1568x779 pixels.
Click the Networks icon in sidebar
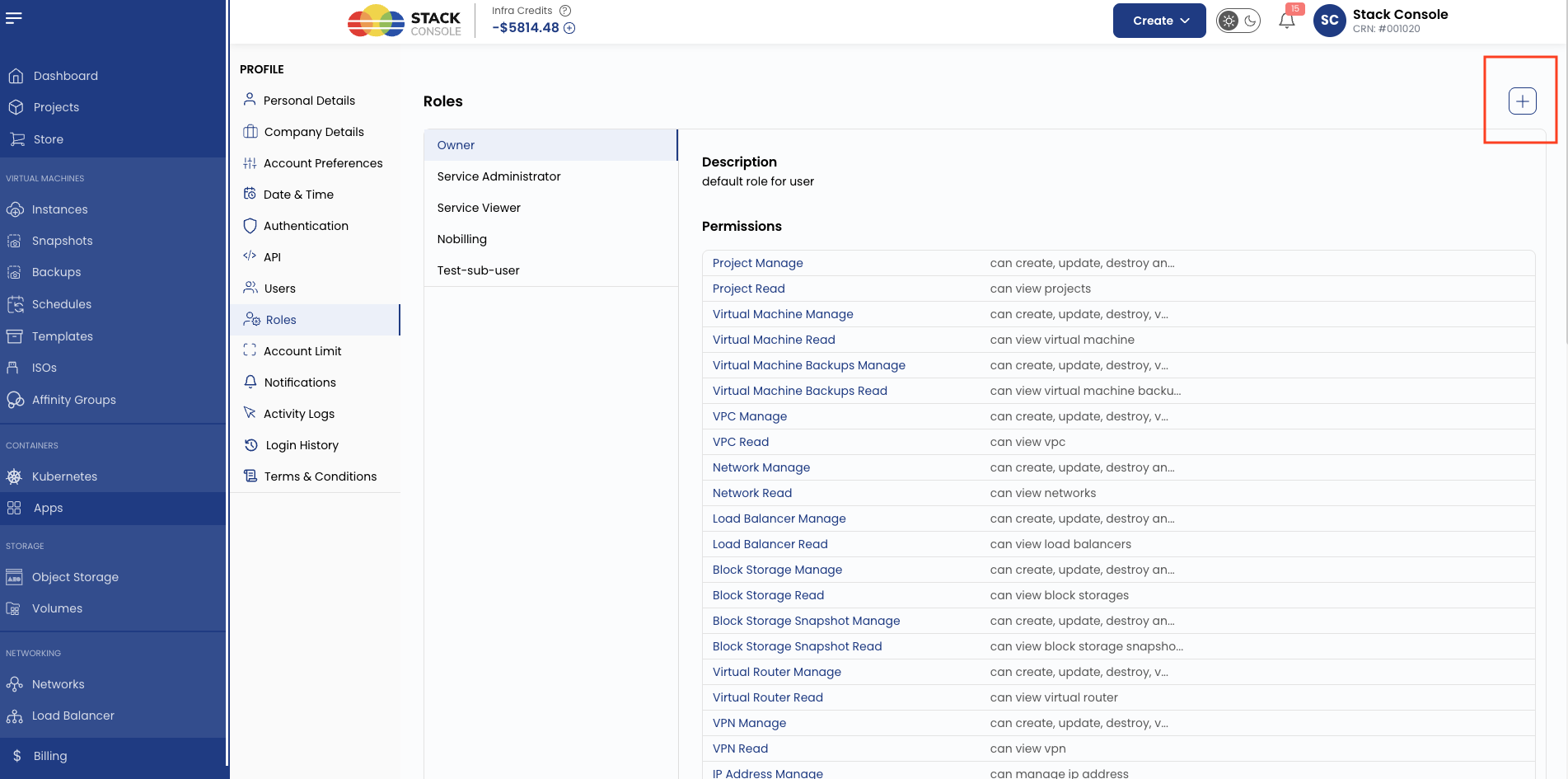click(x=14, y=684)
